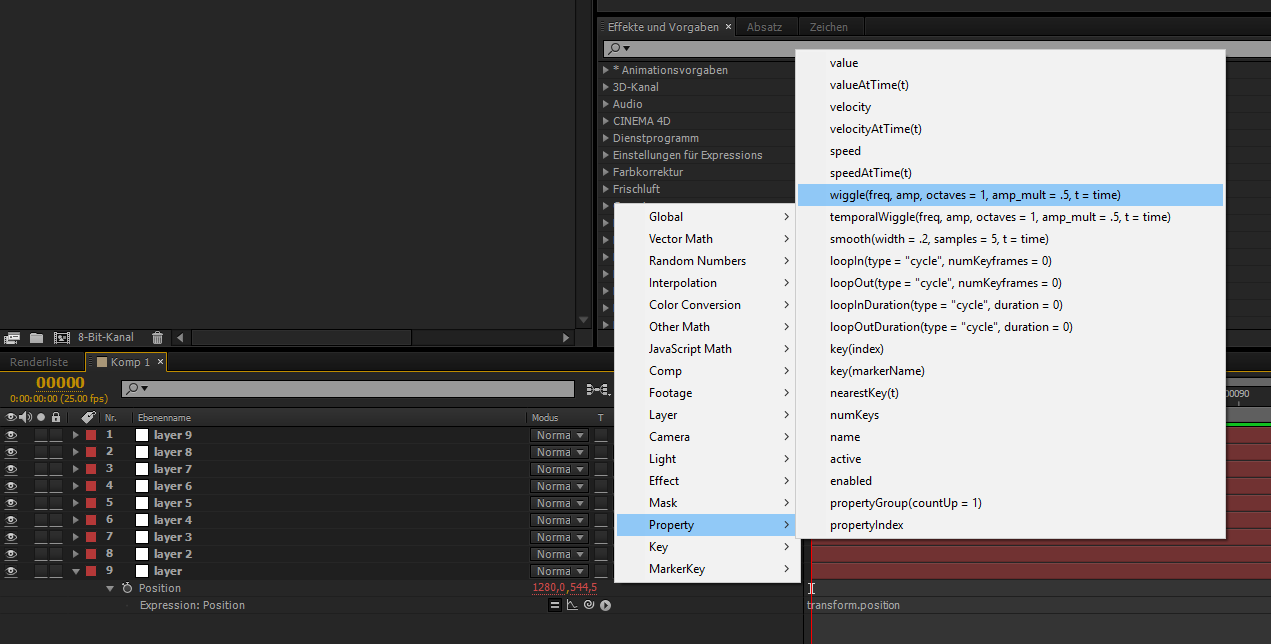Click Position value 544,5
1271x644 pixels.
(x=584, y=588)
